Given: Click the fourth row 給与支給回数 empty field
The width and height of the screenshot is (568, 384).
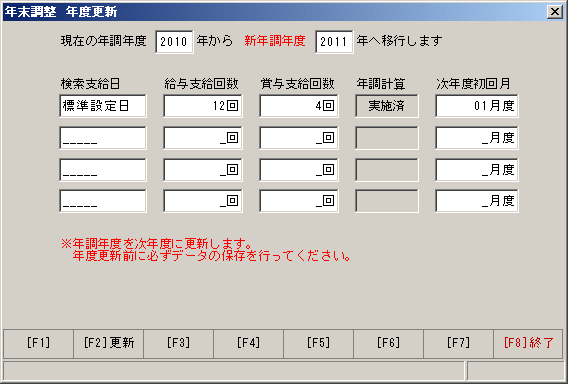Looking at the screenshot, I should pos(203,201).
